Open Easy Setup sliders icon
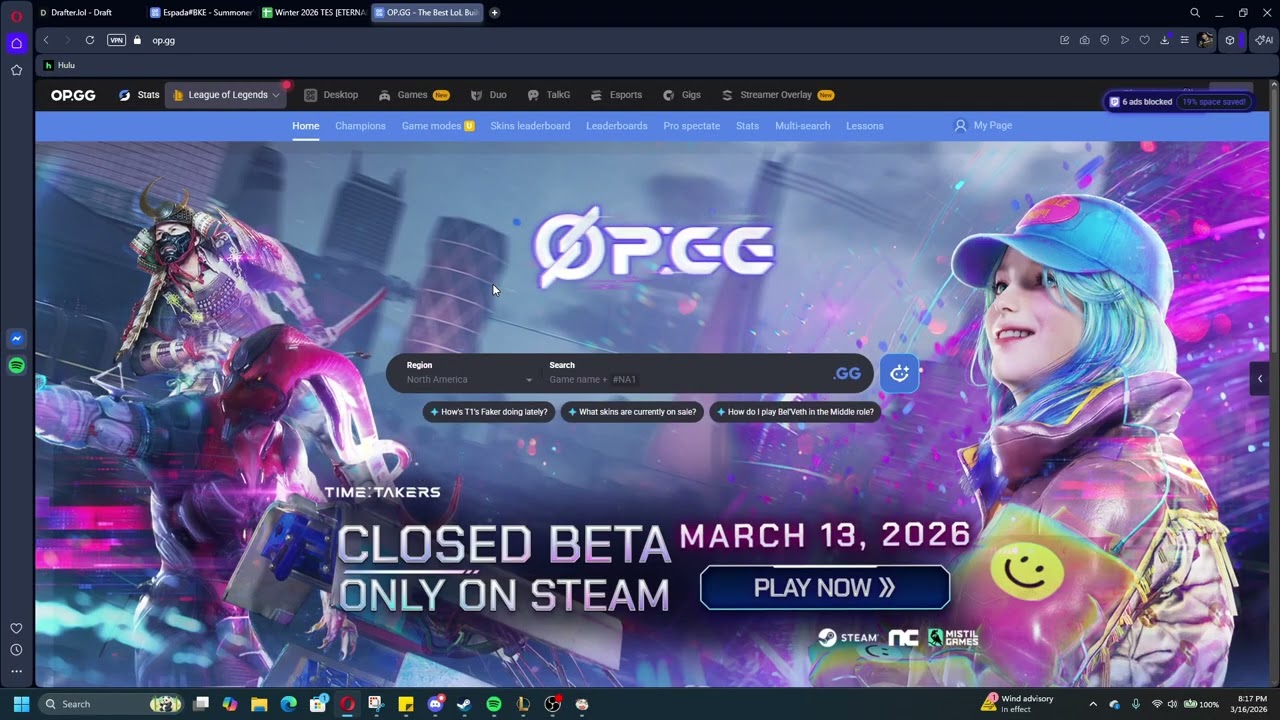Image resolution: width=1280 pixels, height=720 pixels. (x=1185, y=40)
